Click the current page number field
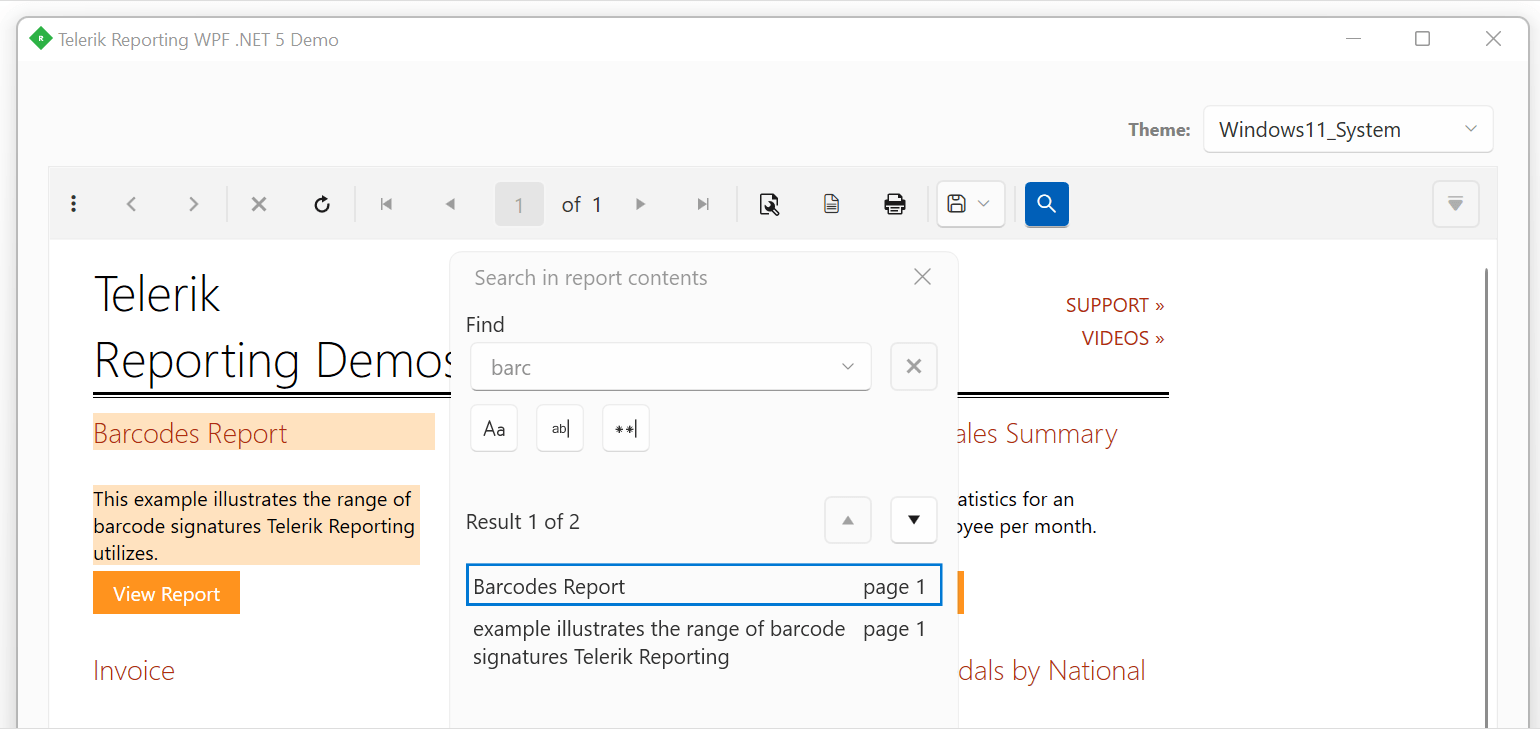This screenshot has height=729, width=1540. tap(519, 205)
